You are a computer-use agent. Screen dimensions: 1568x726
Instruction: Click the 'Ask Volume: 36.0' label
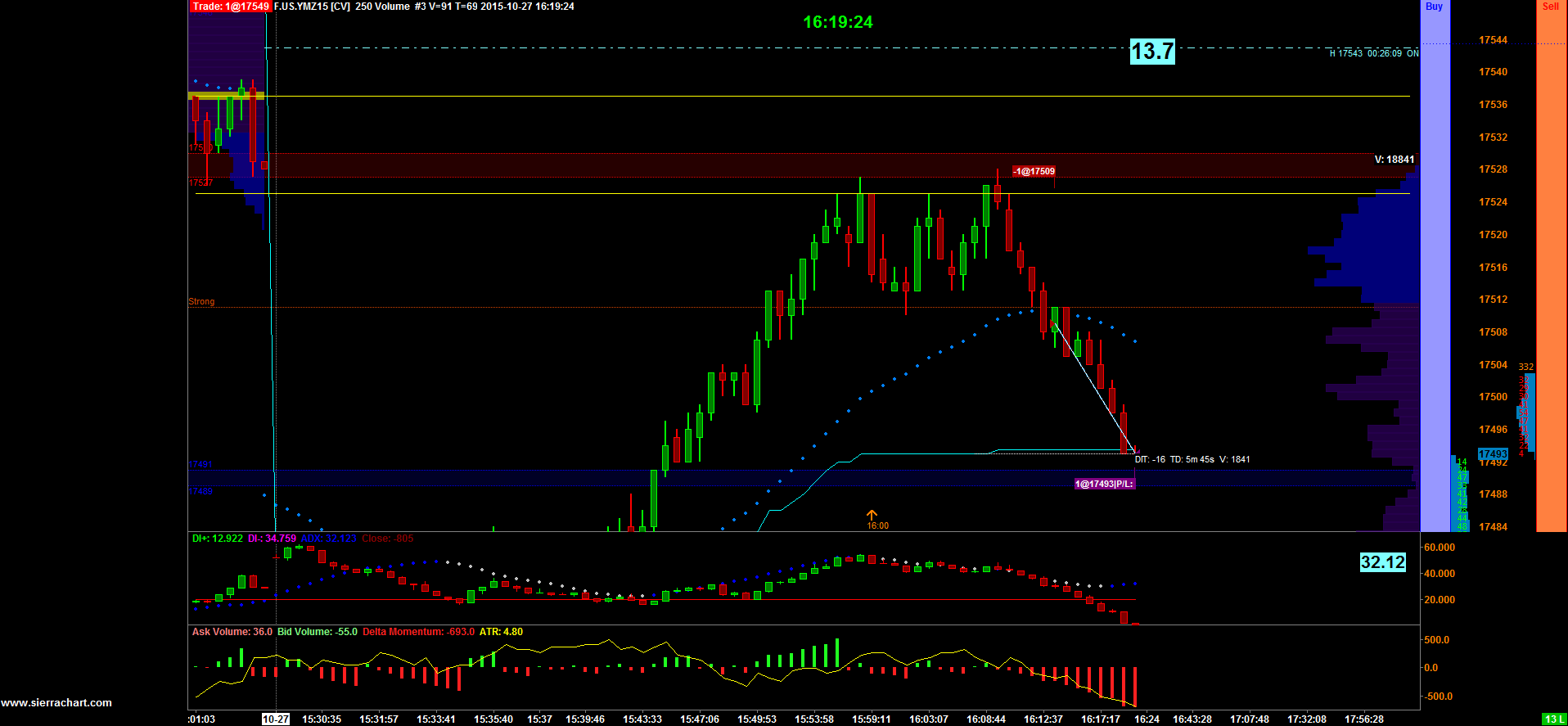232,632
